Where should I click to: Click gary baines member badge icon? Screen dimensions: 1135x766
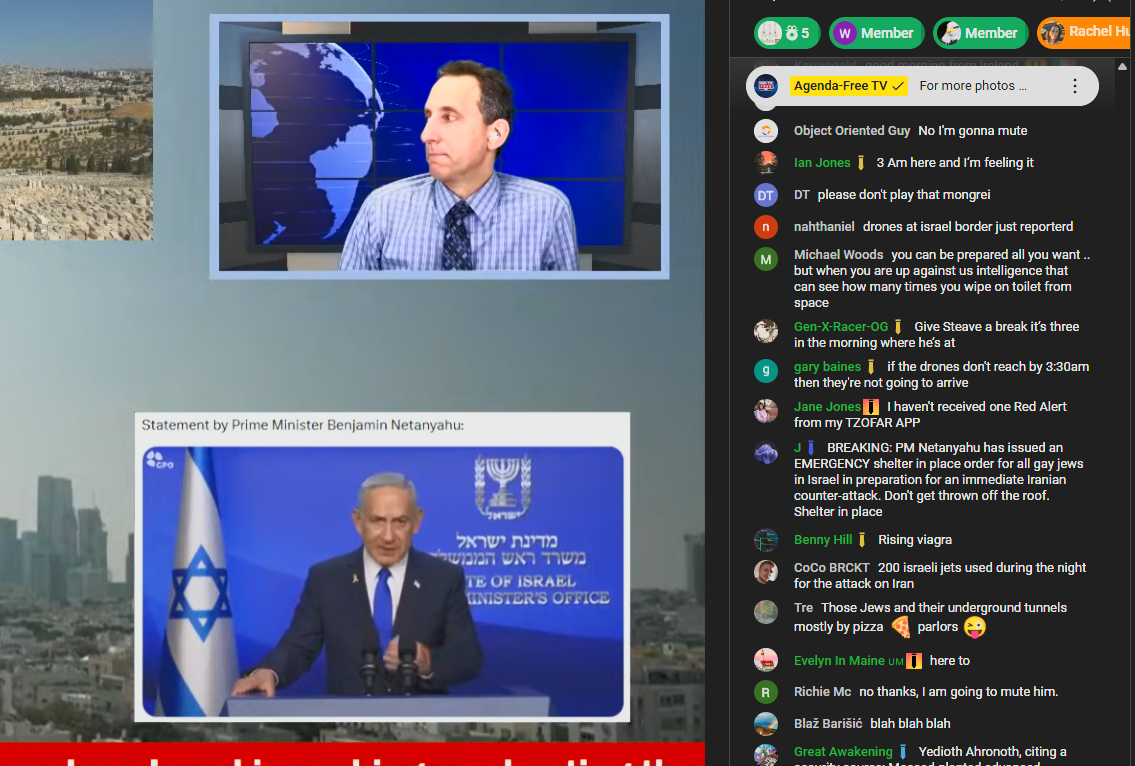871,366
